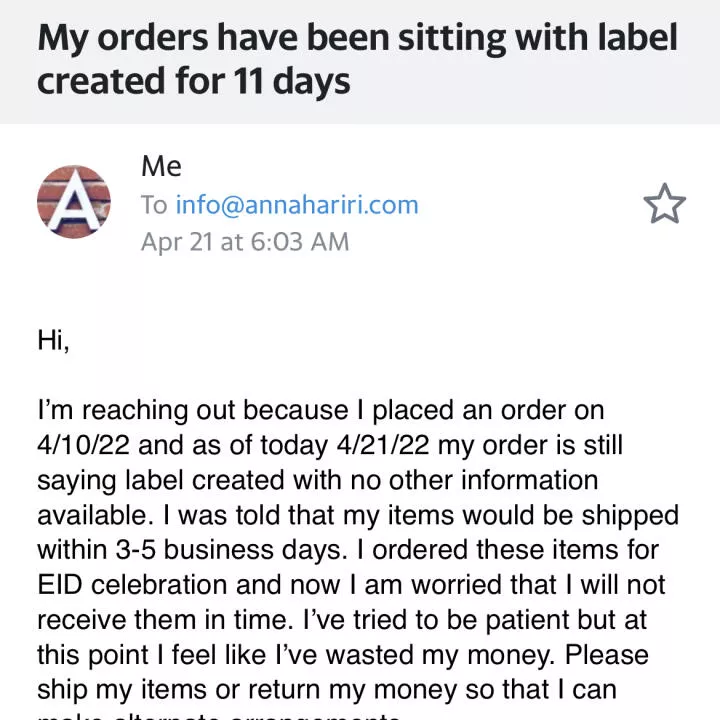Tap "11 days" in the subject title
Viewport: 720px width, 720px height.
(x=292, y=81)
